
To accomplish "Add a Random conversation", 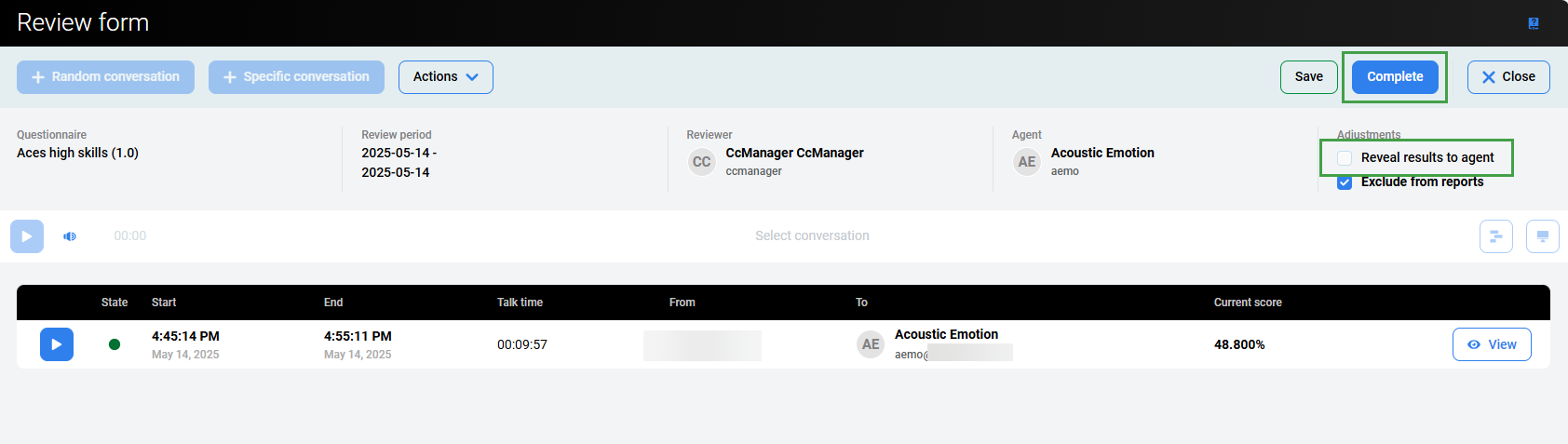I will pyautogui.click(x=105, y=77).
